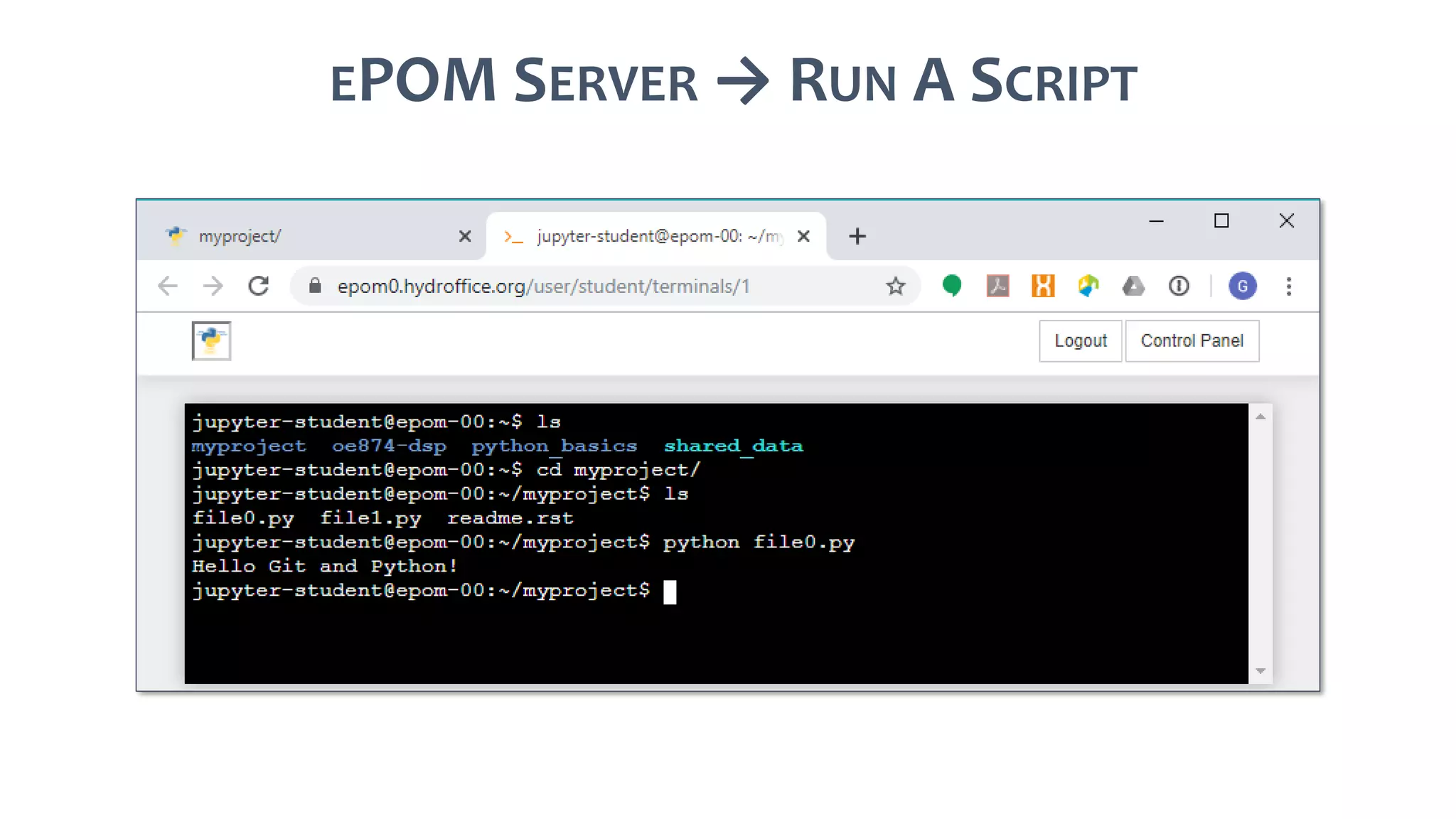
Task: Bookmark this page with the star
Action: click(x=896, y=286)
